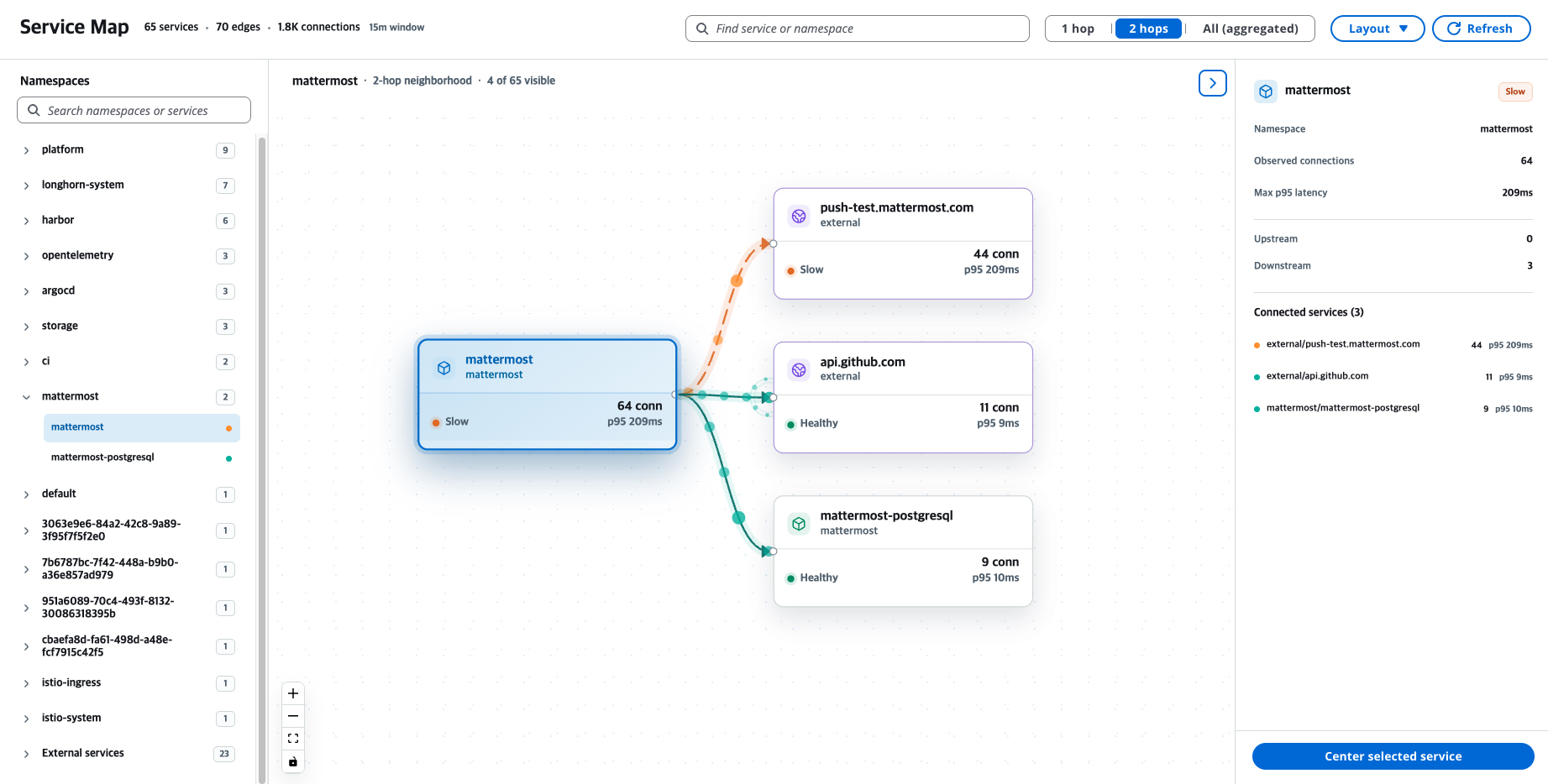This screenshot has width=1548, height=784.
Task: Open the Layout dropdown
Action: pos(1377,29)
